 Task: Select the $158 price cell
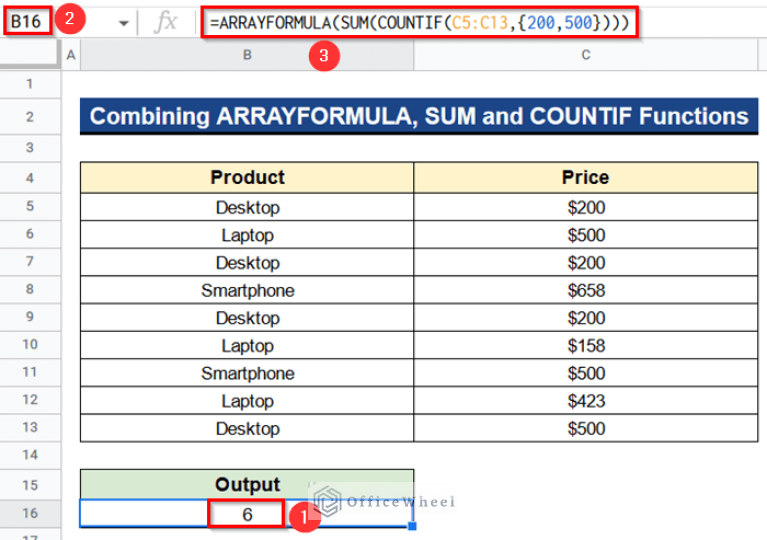pos(586,345)
